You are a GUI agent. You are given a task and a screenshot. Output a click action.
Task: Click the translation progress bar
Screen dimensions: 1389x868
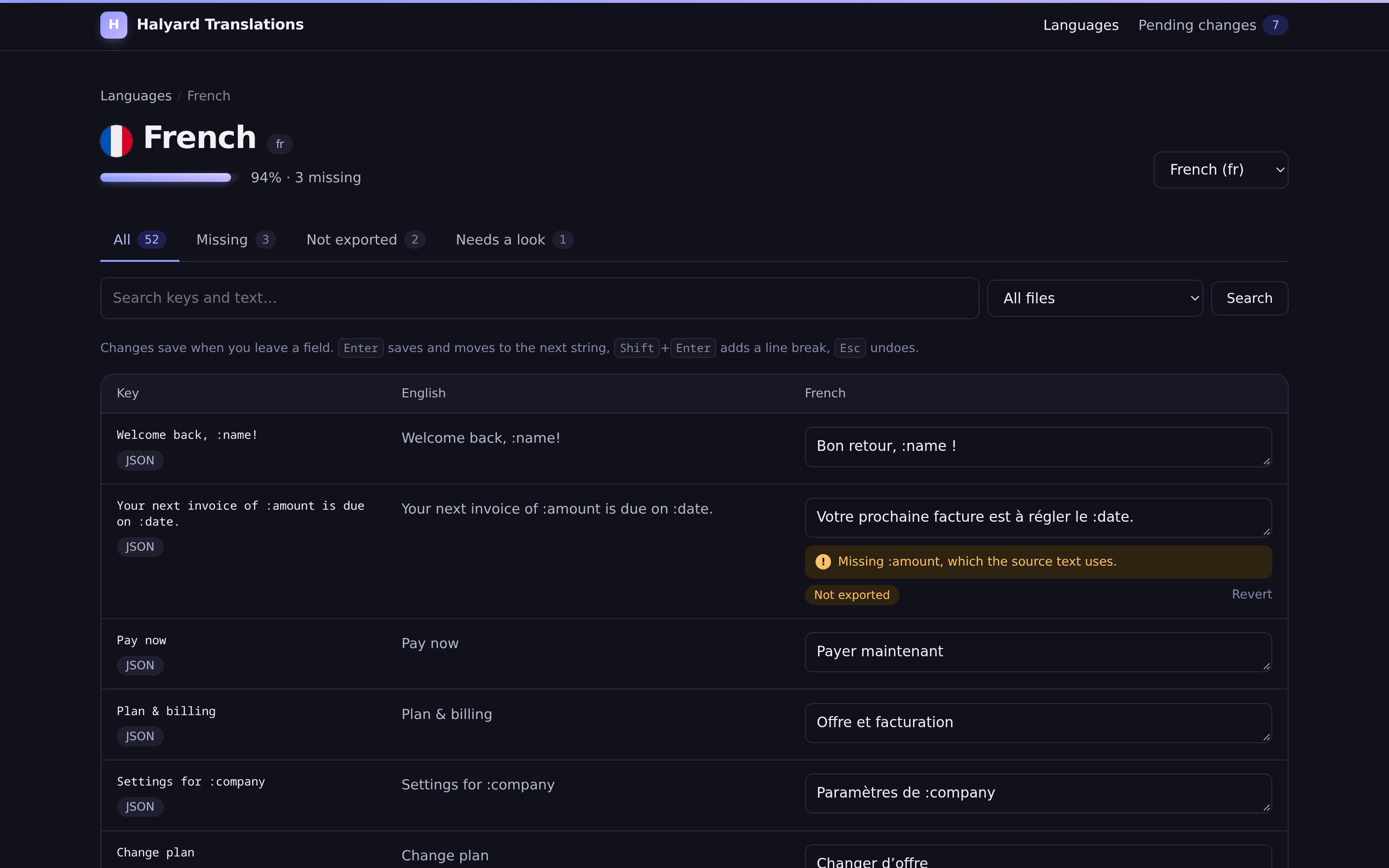(x=169, y=177)
